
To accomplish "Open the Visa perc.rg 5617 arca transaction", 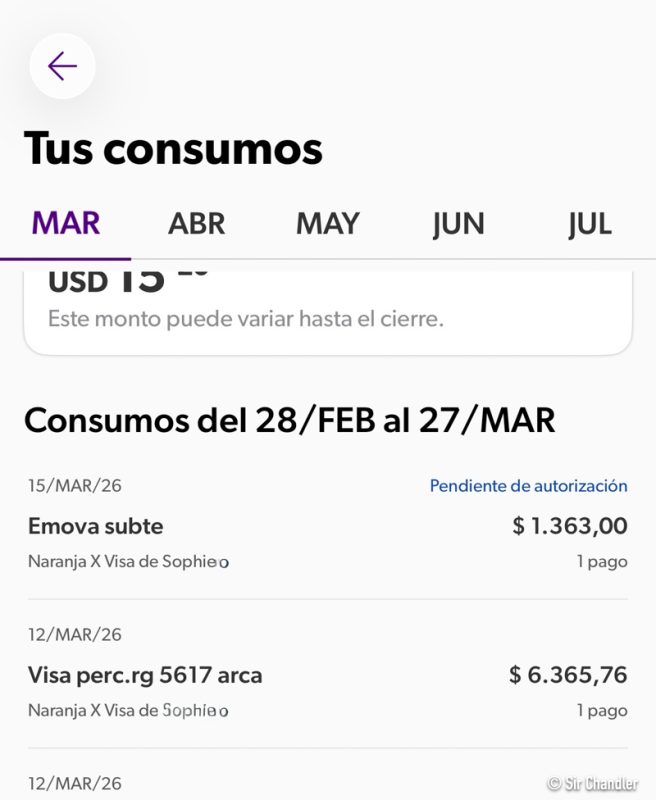I will (x=145, y=675).
